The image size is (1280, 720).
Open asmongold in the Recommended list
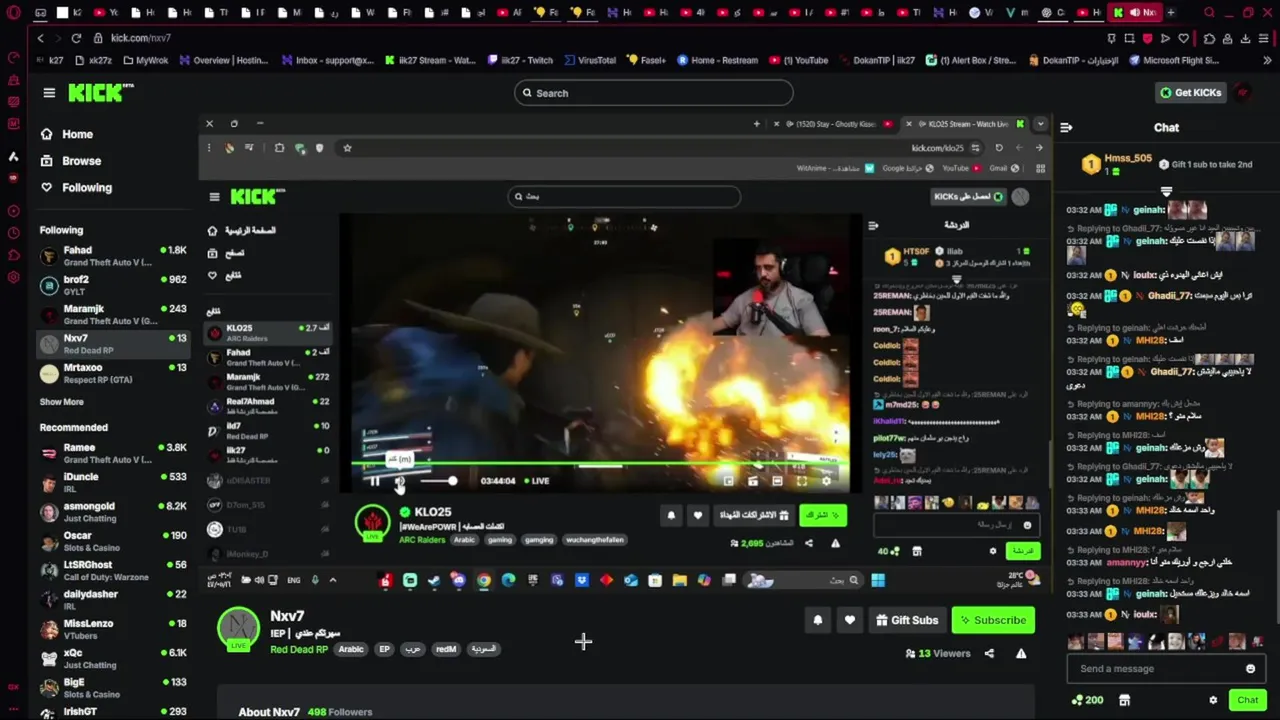pos(113,512)
